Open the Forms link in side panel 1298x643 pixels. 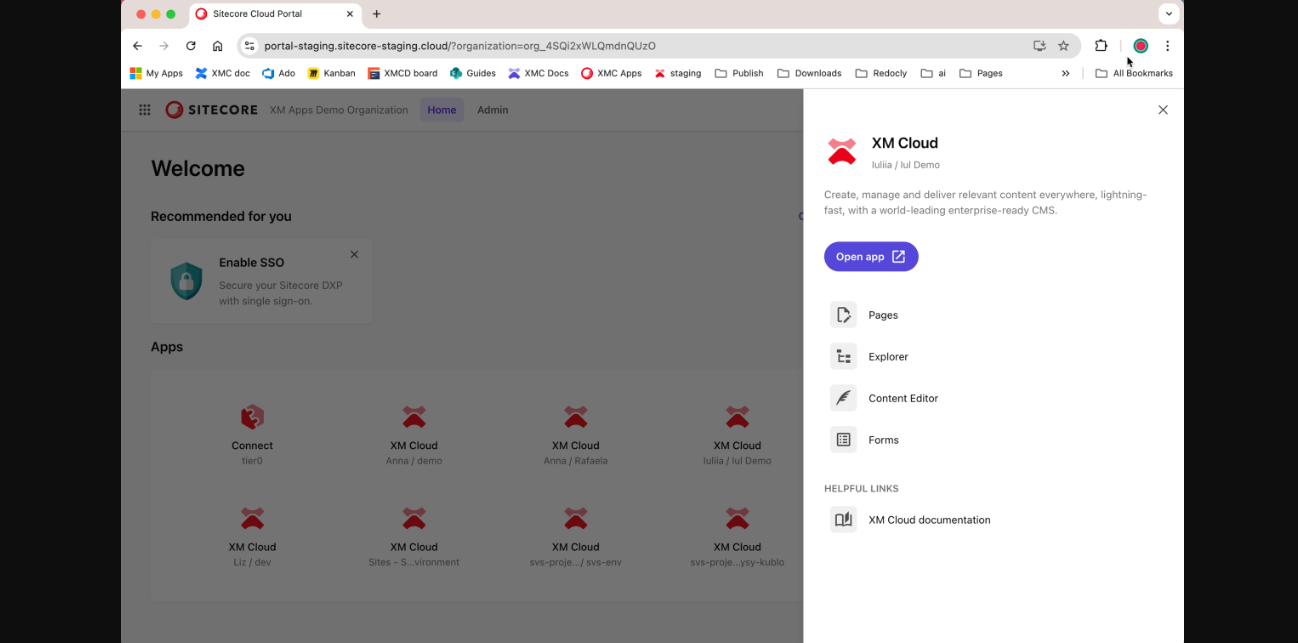[883, 440]
